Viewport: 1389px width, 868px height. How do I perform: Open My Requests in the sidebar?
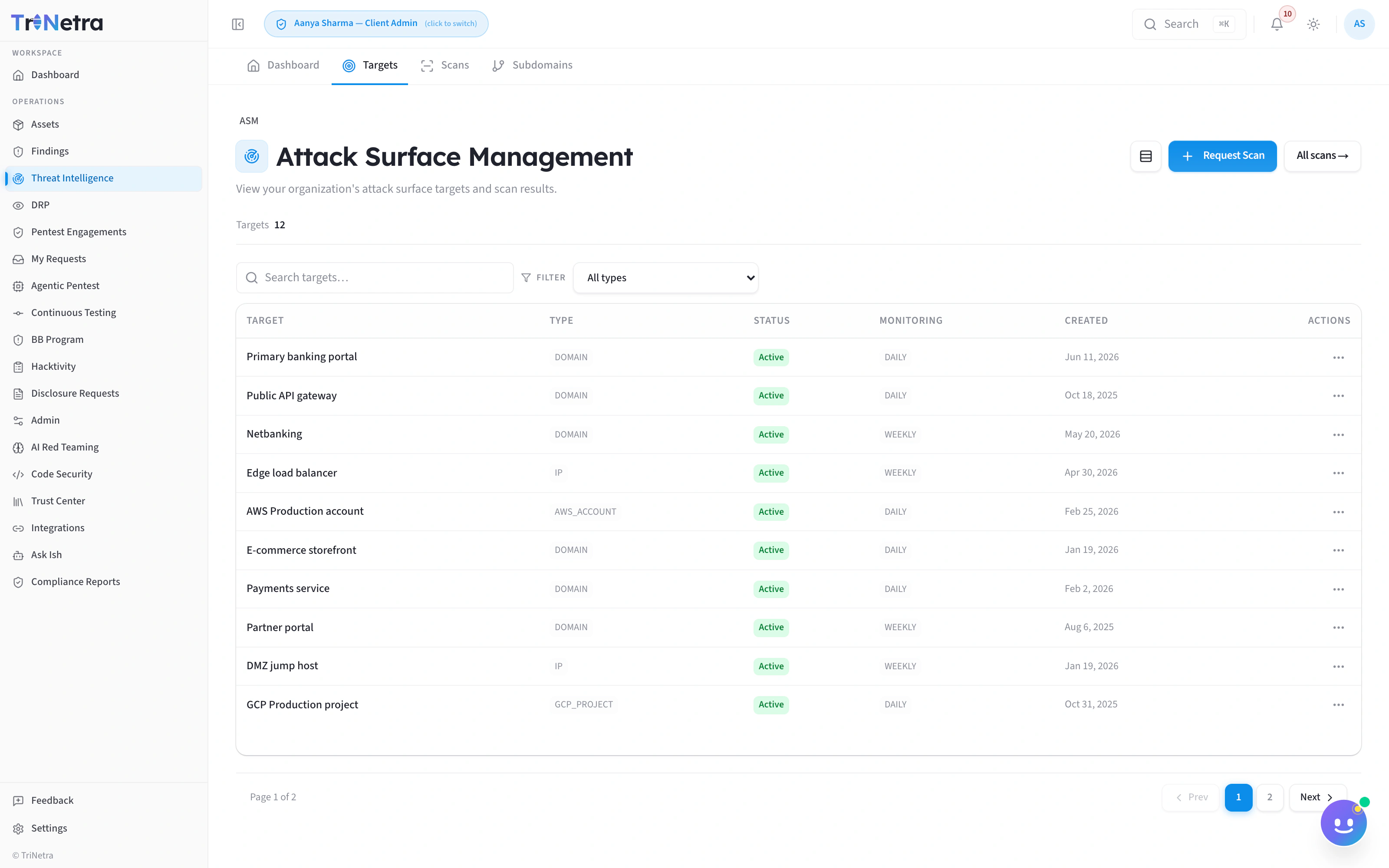click(x=103, y=260)
